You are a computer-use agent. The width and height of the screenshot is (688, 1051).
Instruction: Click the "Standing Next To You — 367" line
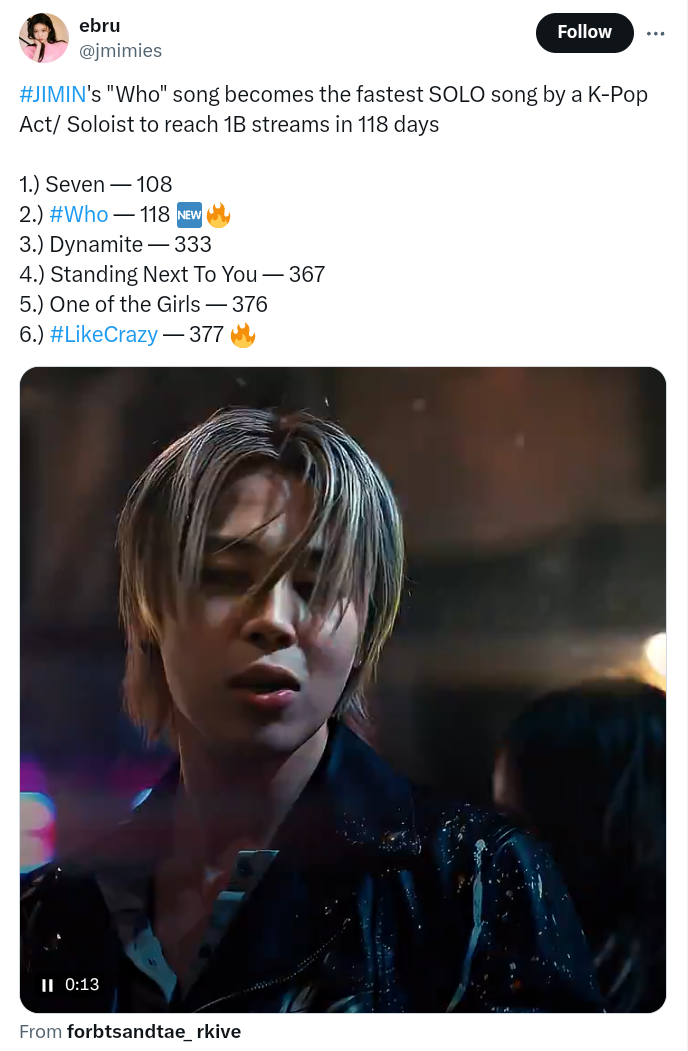pos(172,274)
